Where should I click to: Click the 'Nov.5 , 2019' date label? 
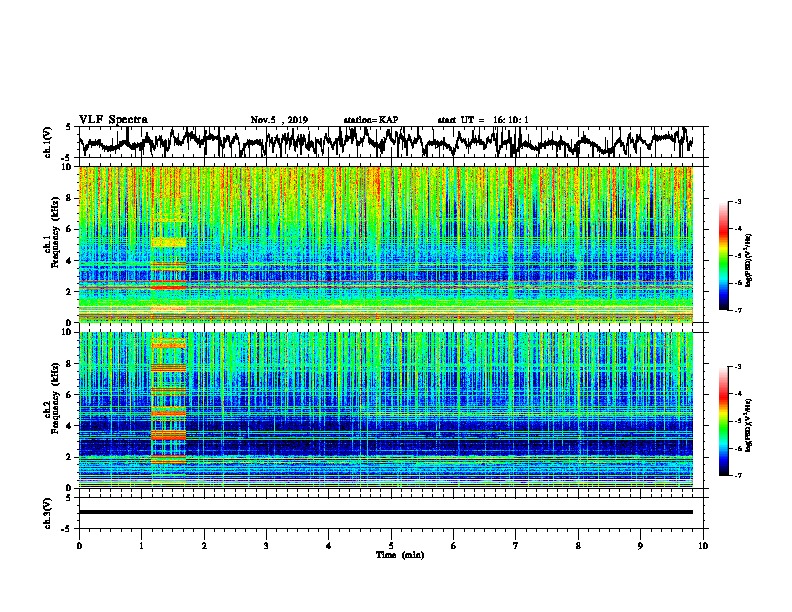(279, 120)
